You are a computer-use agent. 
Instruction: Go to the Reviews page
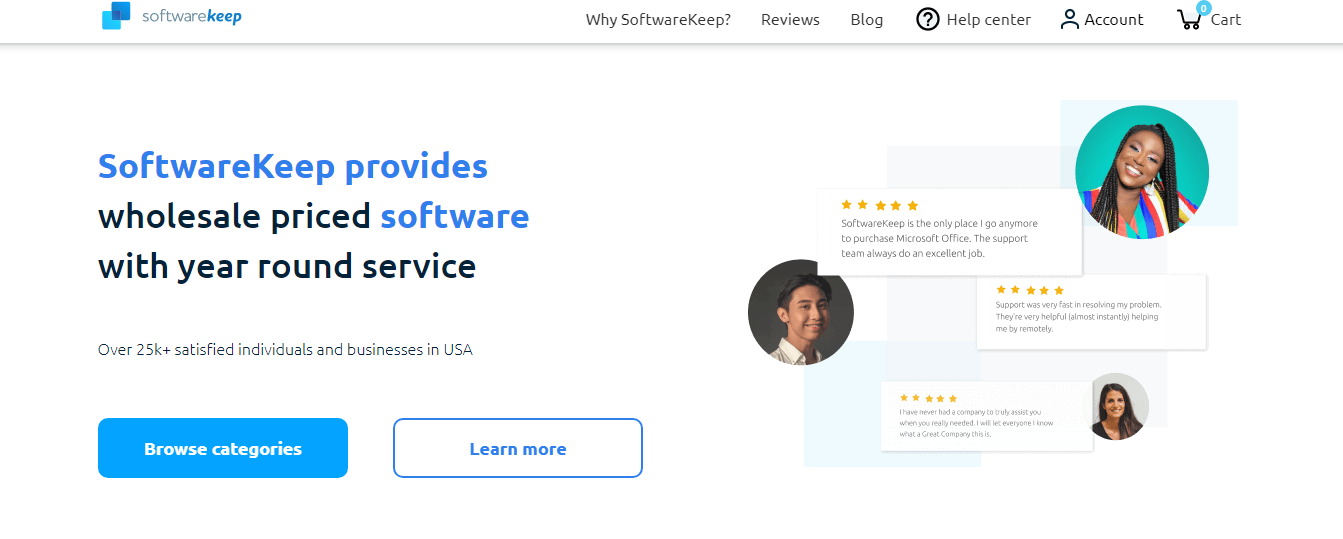(790, 20)
